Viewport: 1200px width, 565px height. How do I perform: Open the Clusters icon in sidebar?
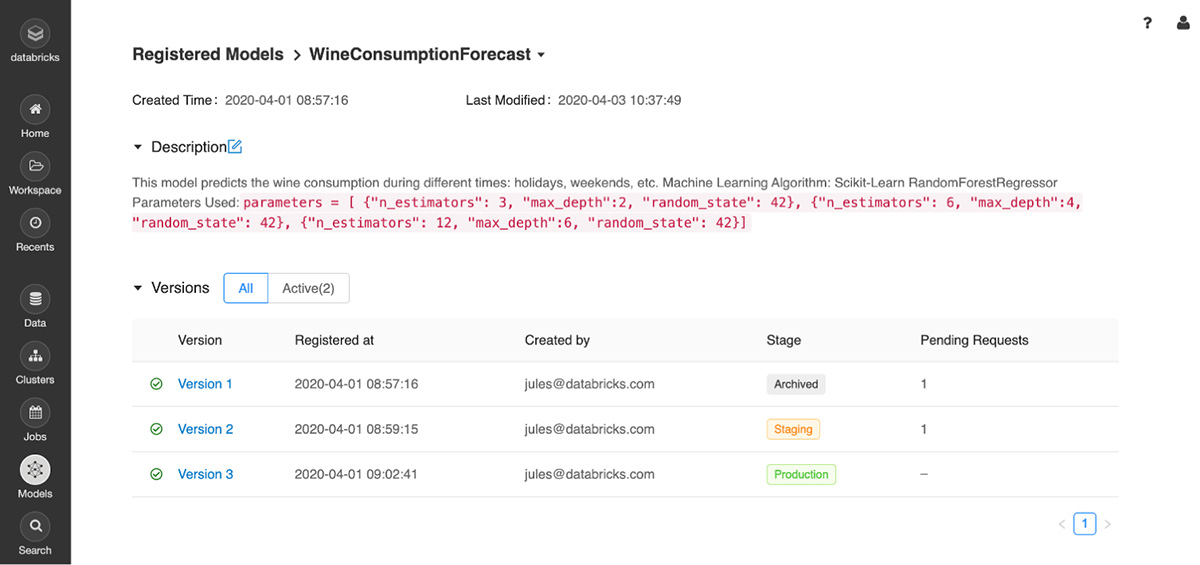point(35,356)
